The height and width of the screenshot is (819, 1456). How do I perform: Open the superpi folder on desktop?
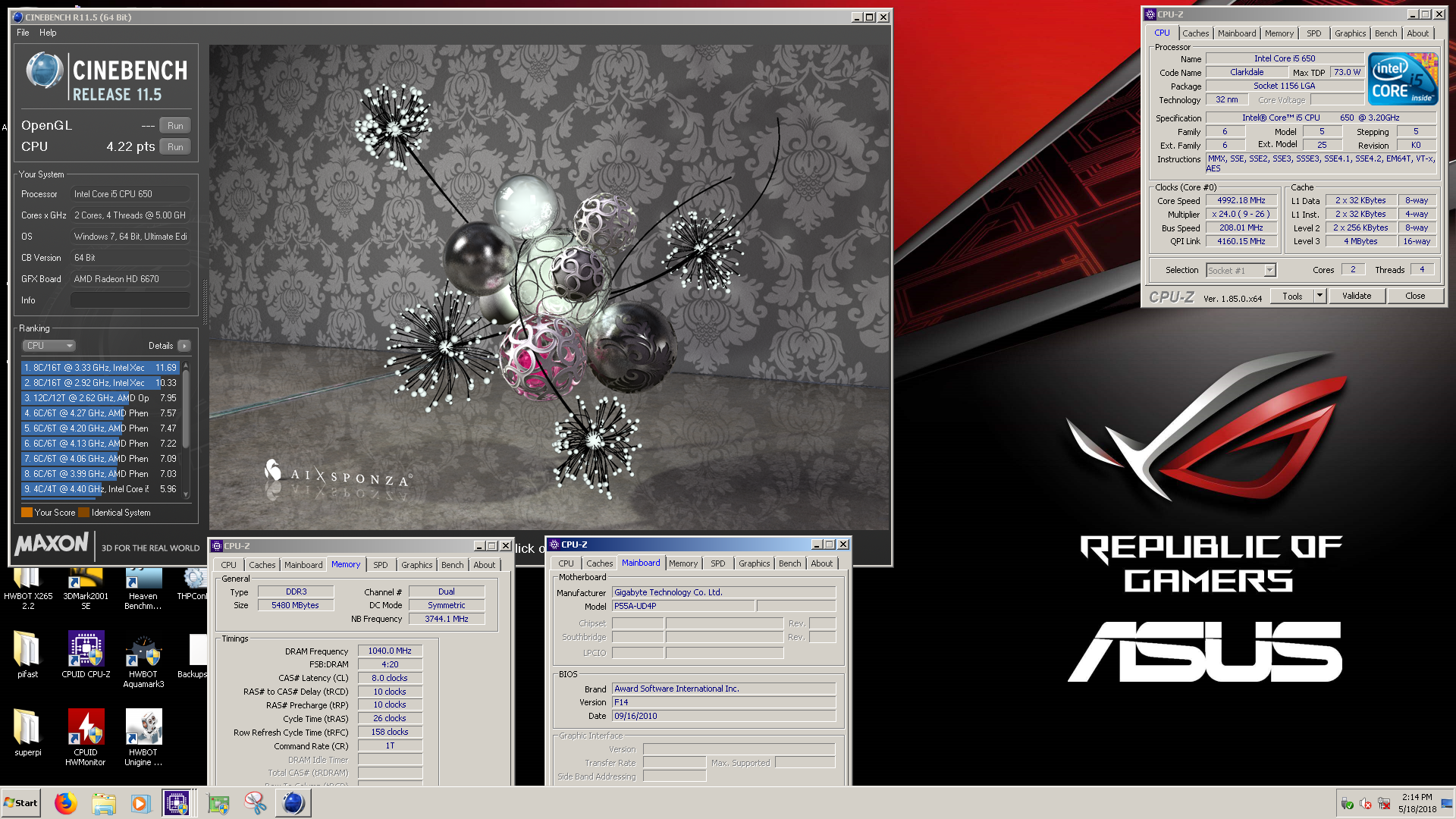click(x=27, y=733)
